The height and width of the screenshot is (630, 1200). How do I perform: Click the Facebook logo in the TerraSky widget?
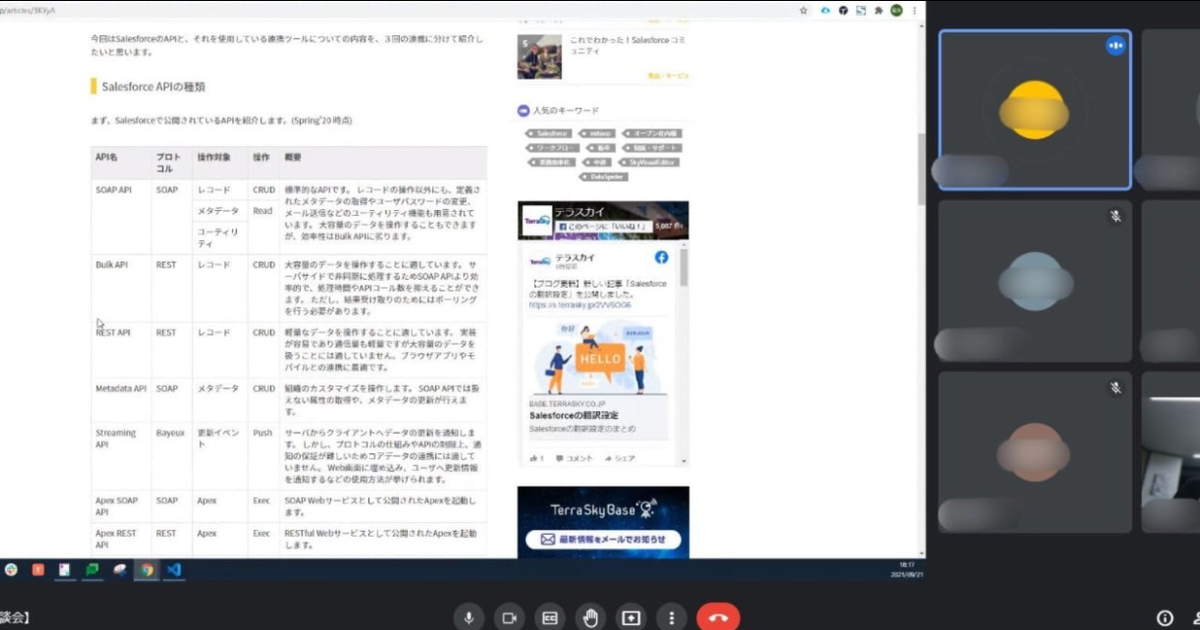tap(661, 258)
